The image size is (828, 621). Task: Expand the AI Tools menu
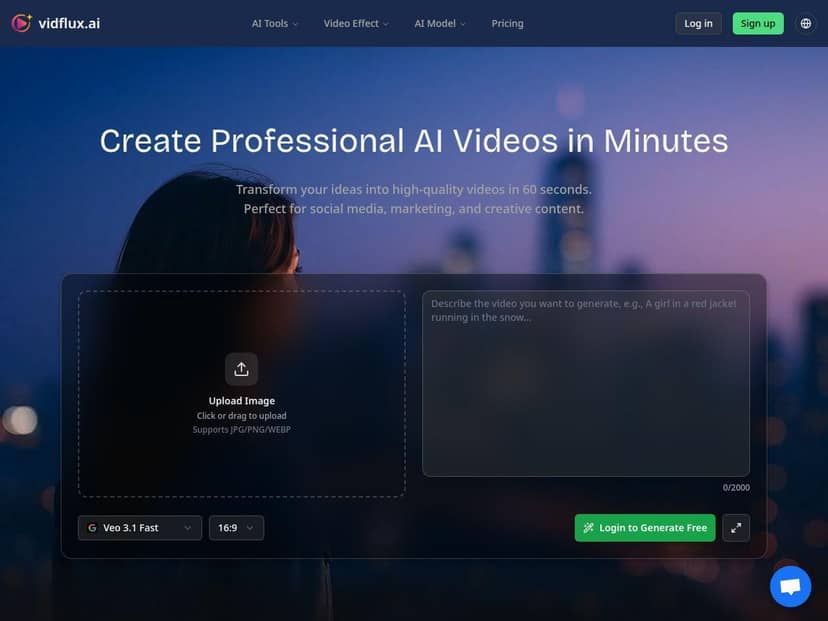click(275, 23)
